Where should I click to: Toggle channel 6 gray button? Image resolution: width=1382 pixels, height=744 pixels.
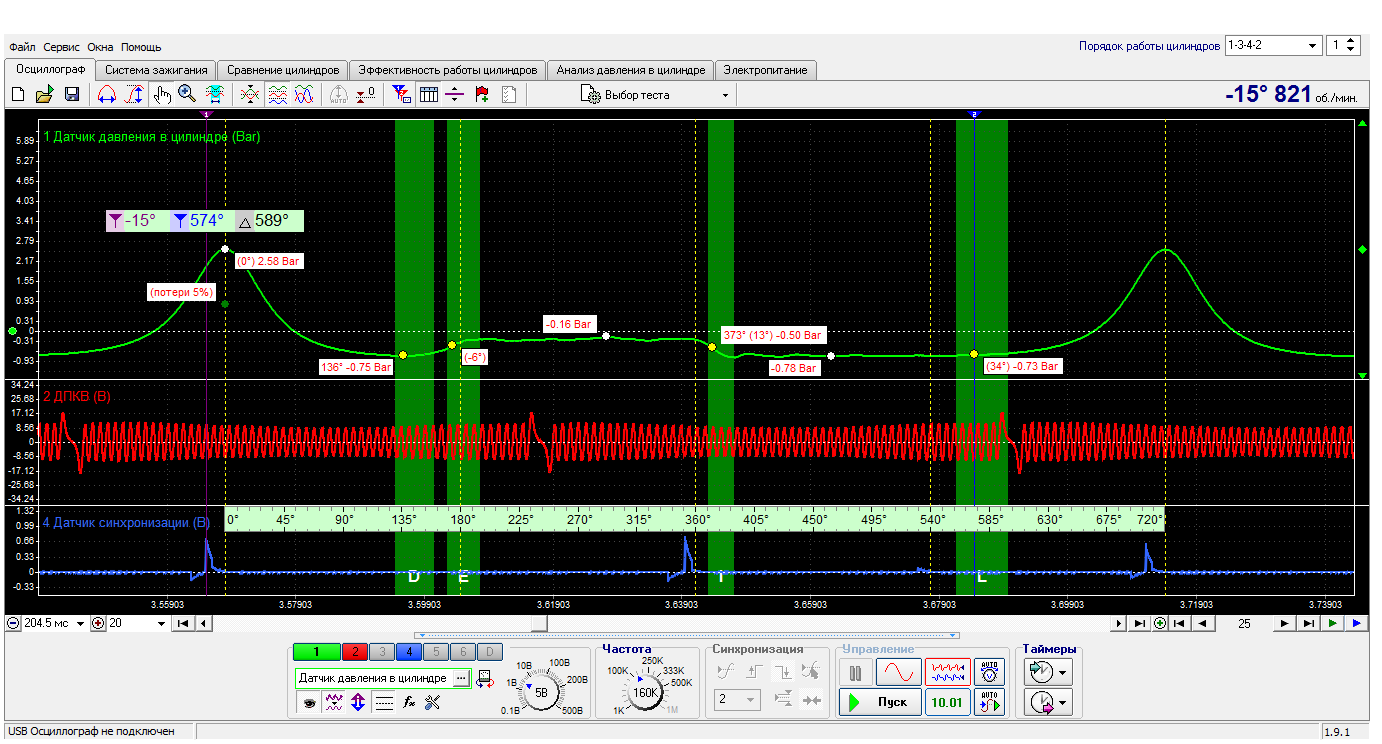coord(462,652)
